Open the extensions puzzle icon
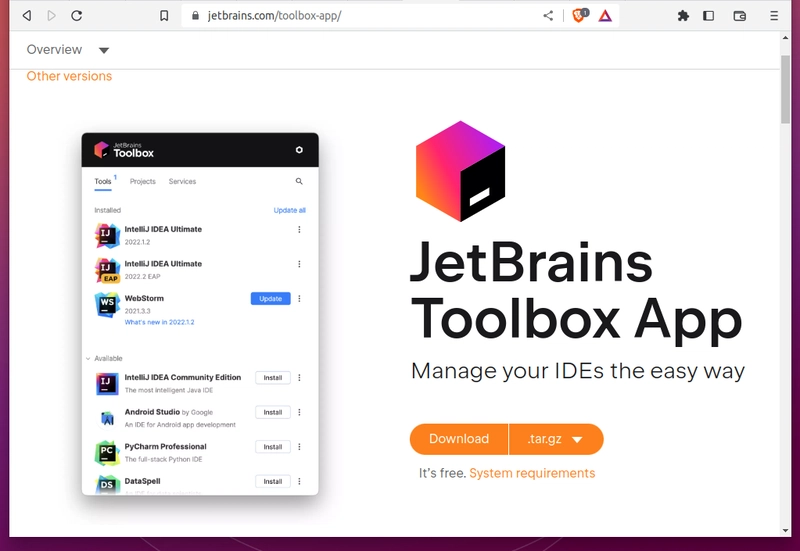Viewport: 800px width, 551px height. click(683, 16)
